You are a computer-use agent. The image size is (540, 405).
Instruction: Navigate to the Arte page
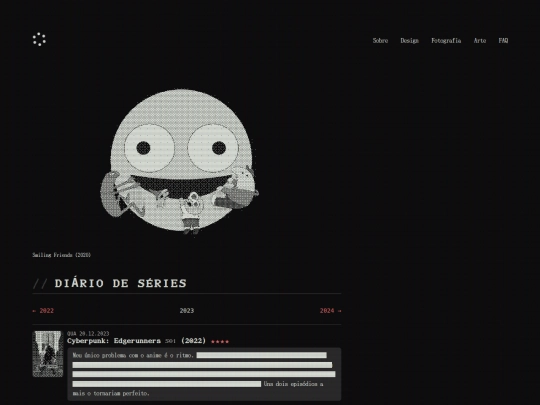[x=480, y=41]
